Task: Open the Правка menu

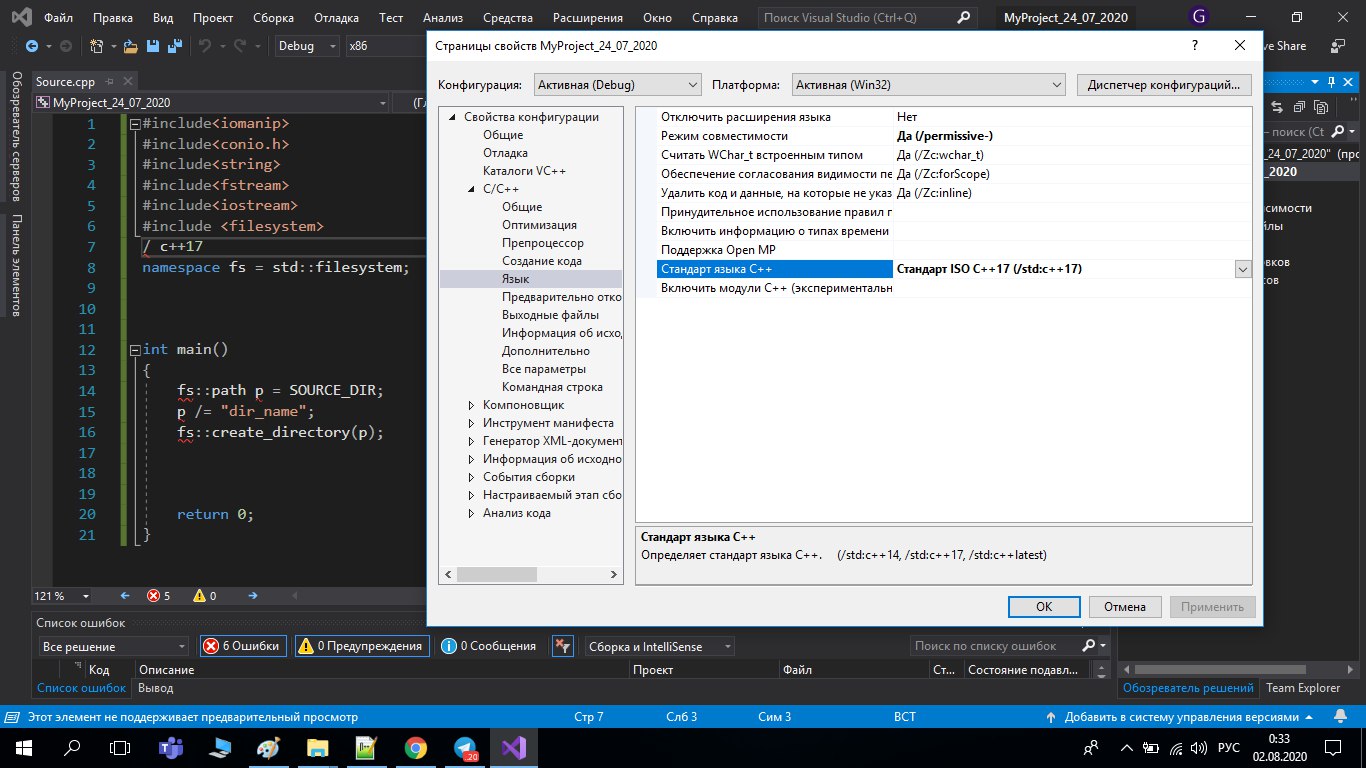Action: pos(112,17)
